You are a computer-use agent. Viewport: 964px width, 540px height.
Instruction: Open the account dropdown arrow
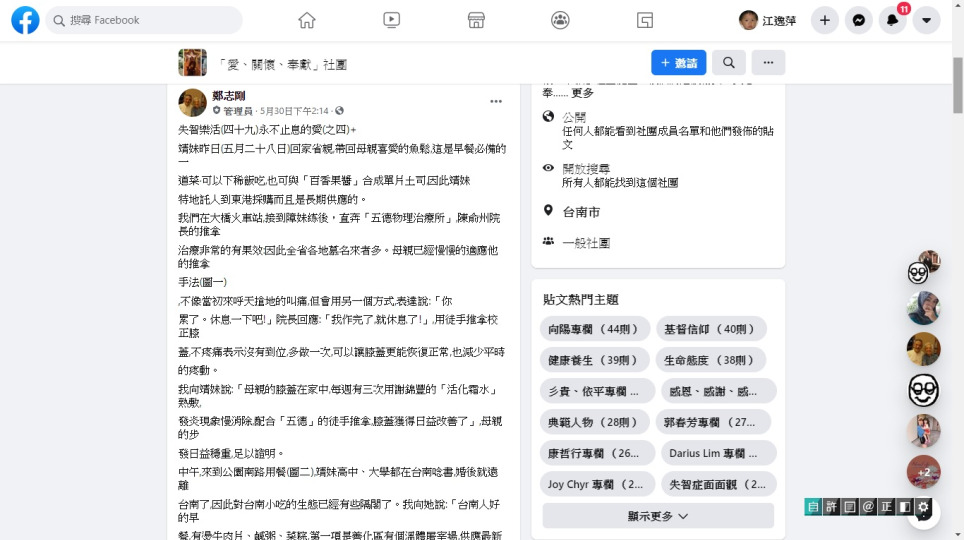click(x=926, y=20)
